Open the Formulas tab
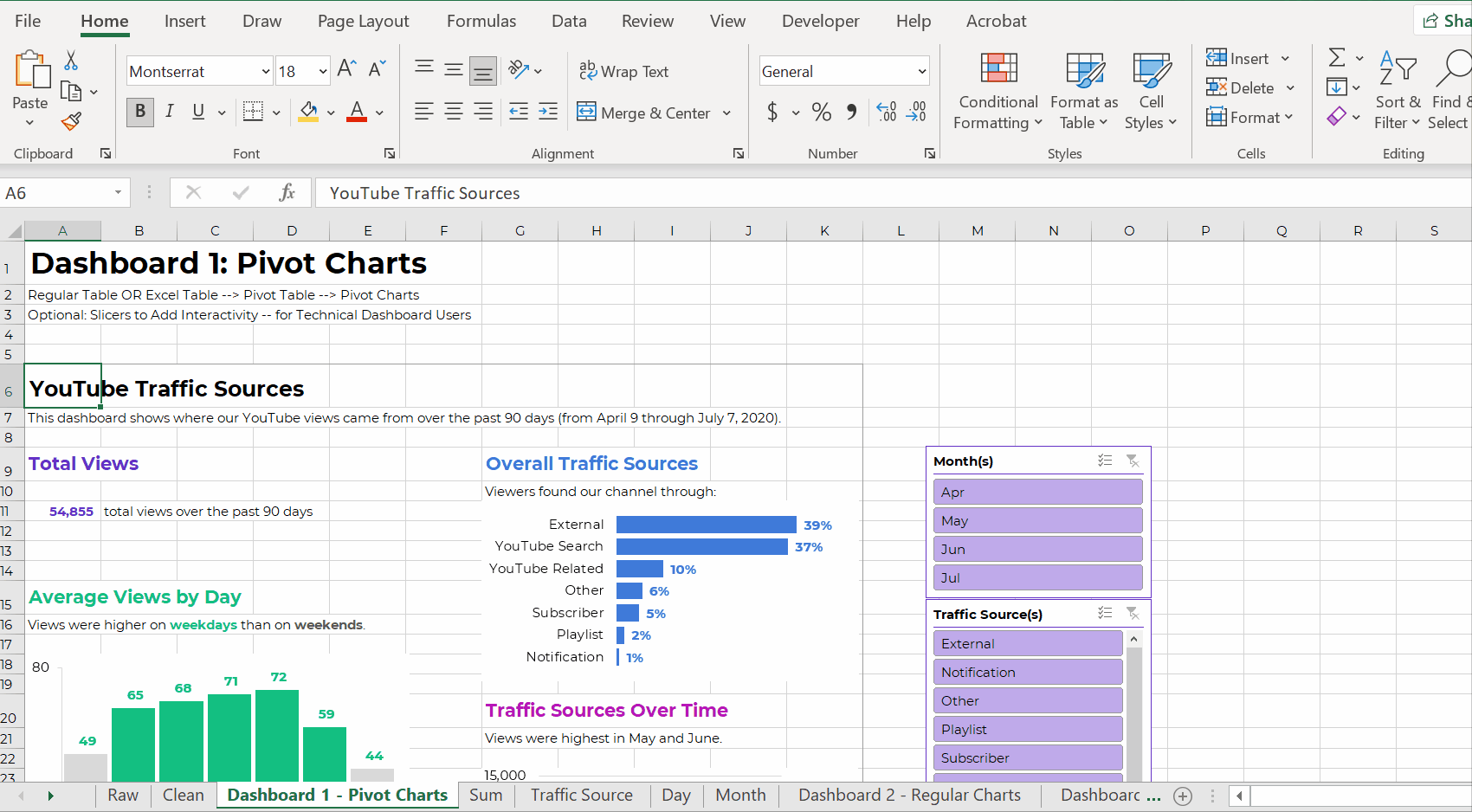The height and width of the screenshot is (812, 1472). tap(481, 21)
